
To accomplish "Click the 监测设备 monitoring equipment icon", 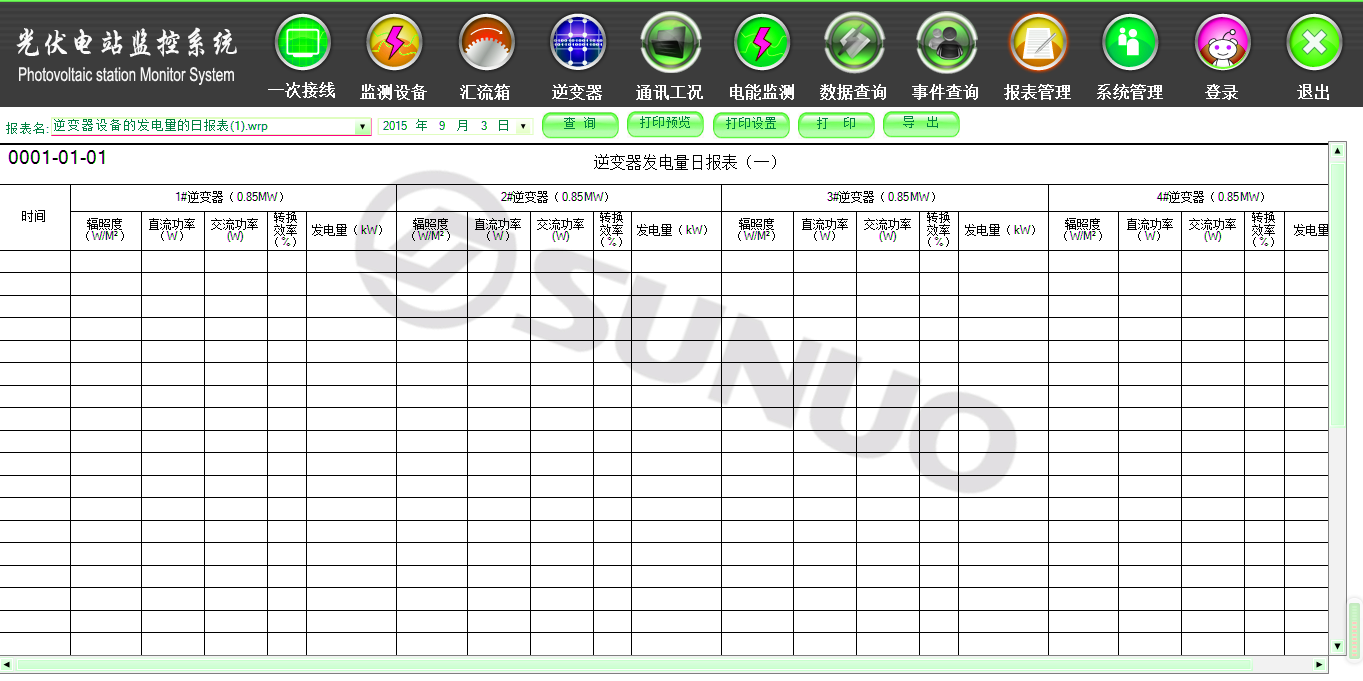I will point(394,43).
